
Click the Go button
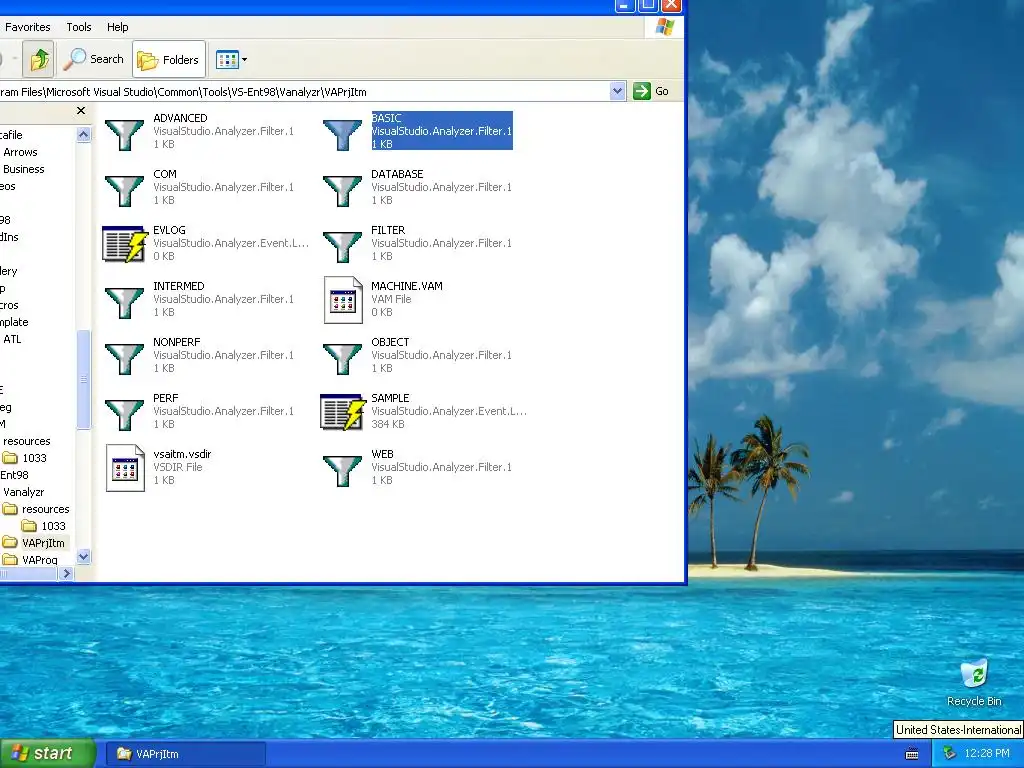click(x=651, y=91)
